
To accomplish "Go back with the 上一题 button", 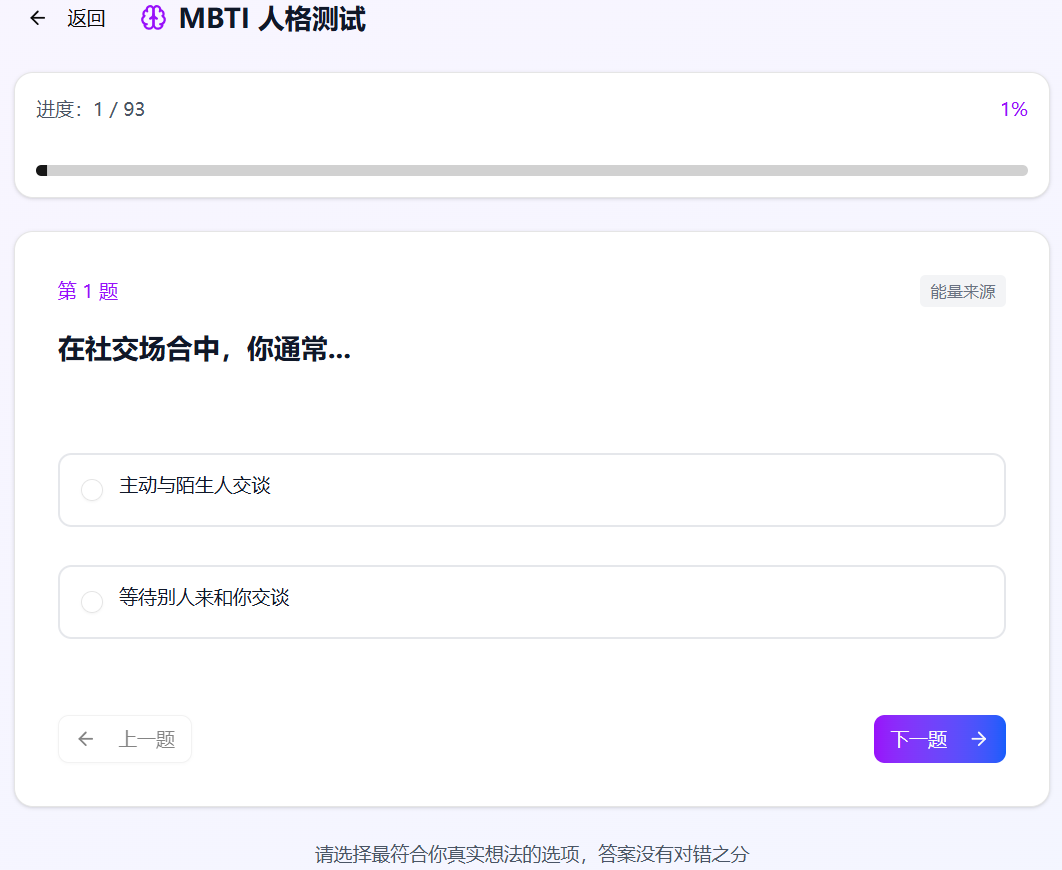I will click(x=125, y=739).
